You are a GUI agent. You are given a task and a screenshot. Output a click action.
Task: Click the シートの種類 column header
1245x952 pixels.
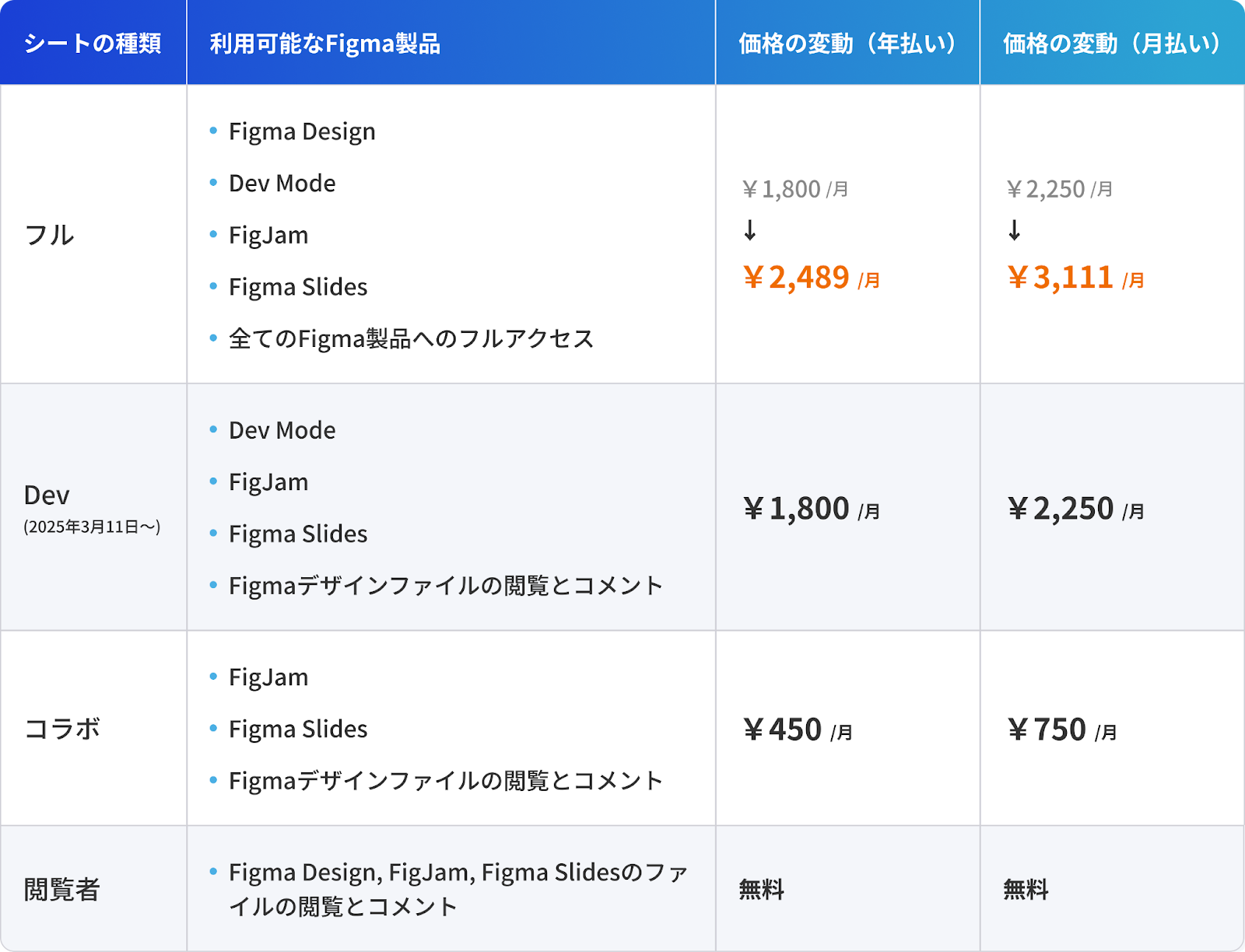click(93, 44)
